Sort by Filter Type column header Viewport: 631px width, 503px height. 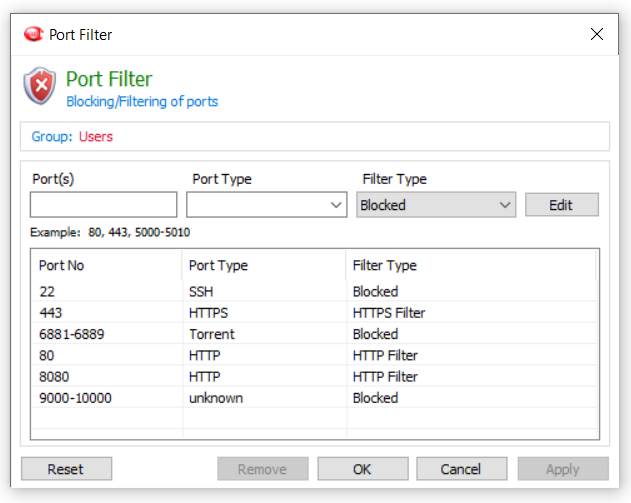tap(471, 265)
